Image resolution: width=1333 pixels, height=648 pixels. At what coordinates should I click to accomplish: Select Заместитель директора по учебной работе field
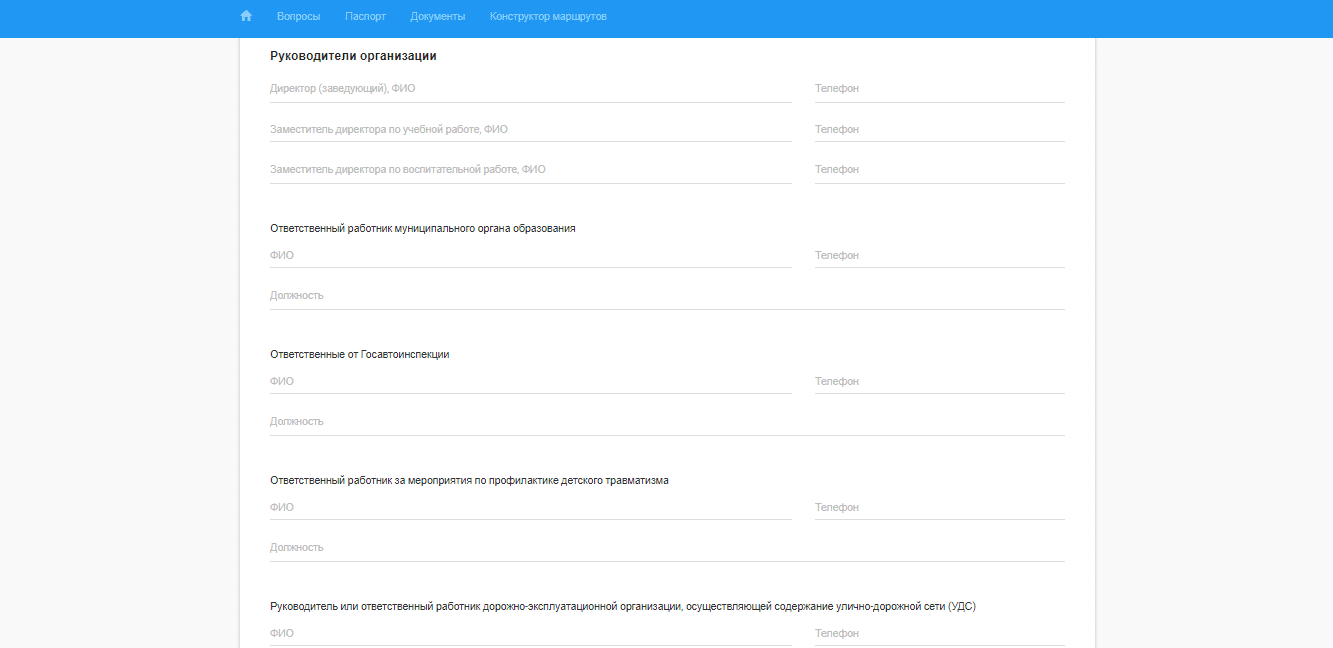(530, 130)
